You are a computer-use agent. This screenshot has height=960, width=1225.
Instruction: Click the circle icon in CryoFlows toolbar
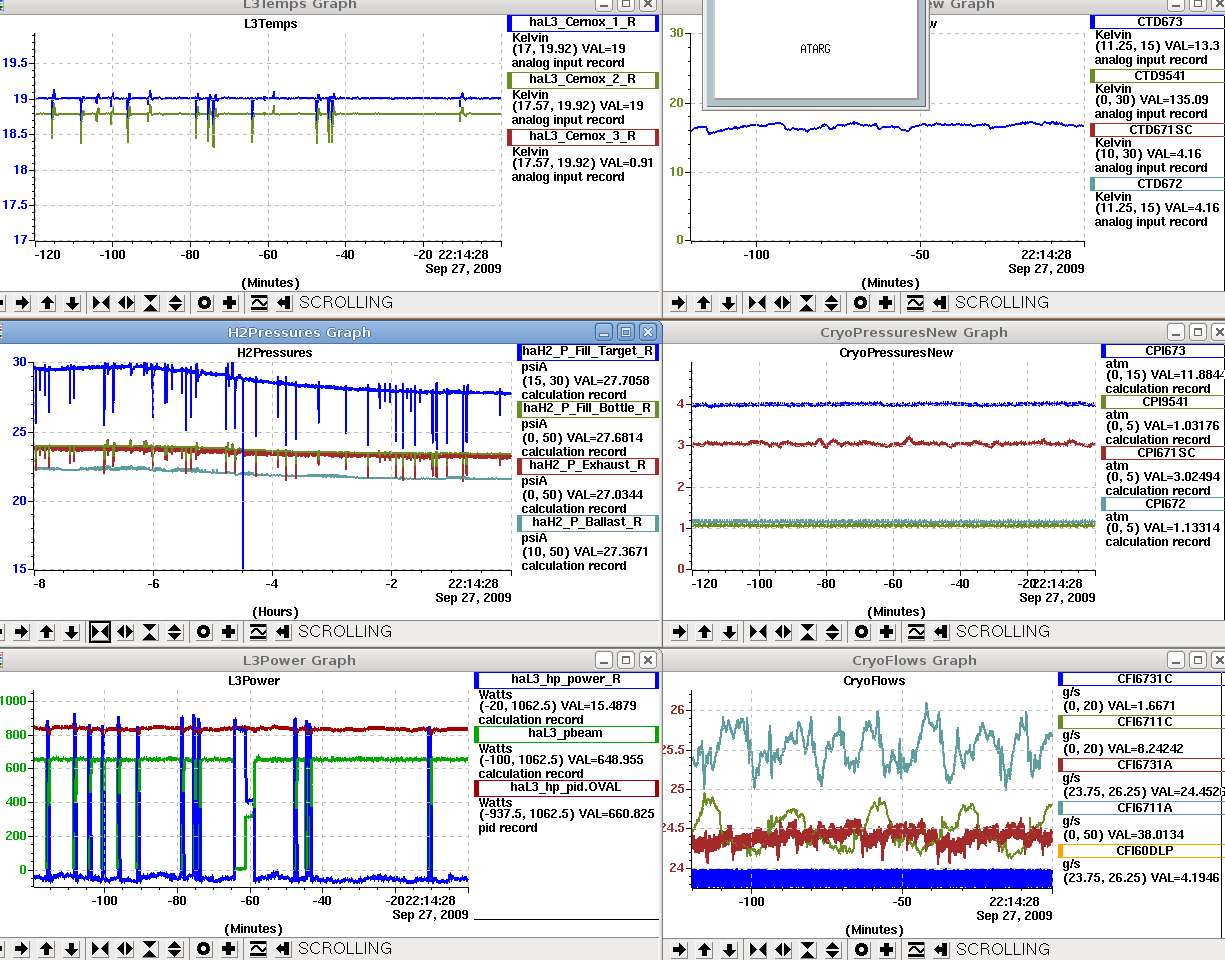coord(861,949)
